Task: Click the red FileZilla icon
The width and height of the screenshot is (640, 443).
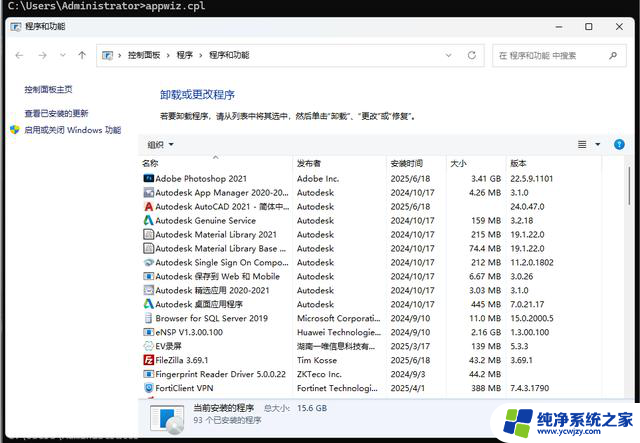Action: coord(149,360)
